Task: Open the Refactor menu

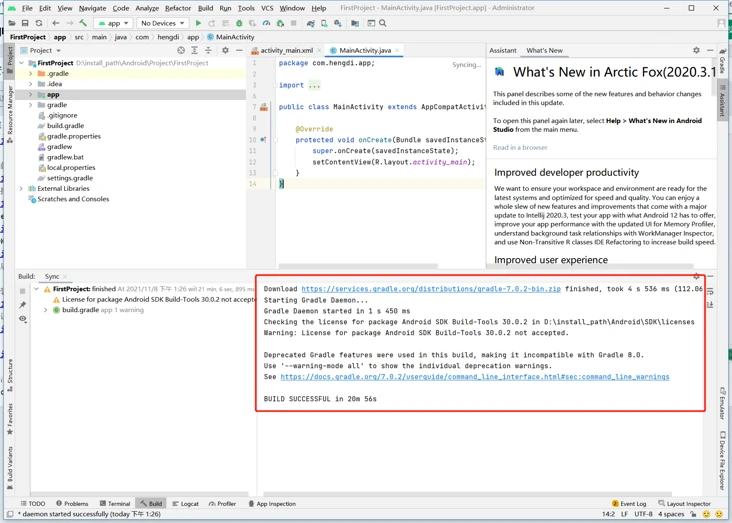Action: point(178,8)
